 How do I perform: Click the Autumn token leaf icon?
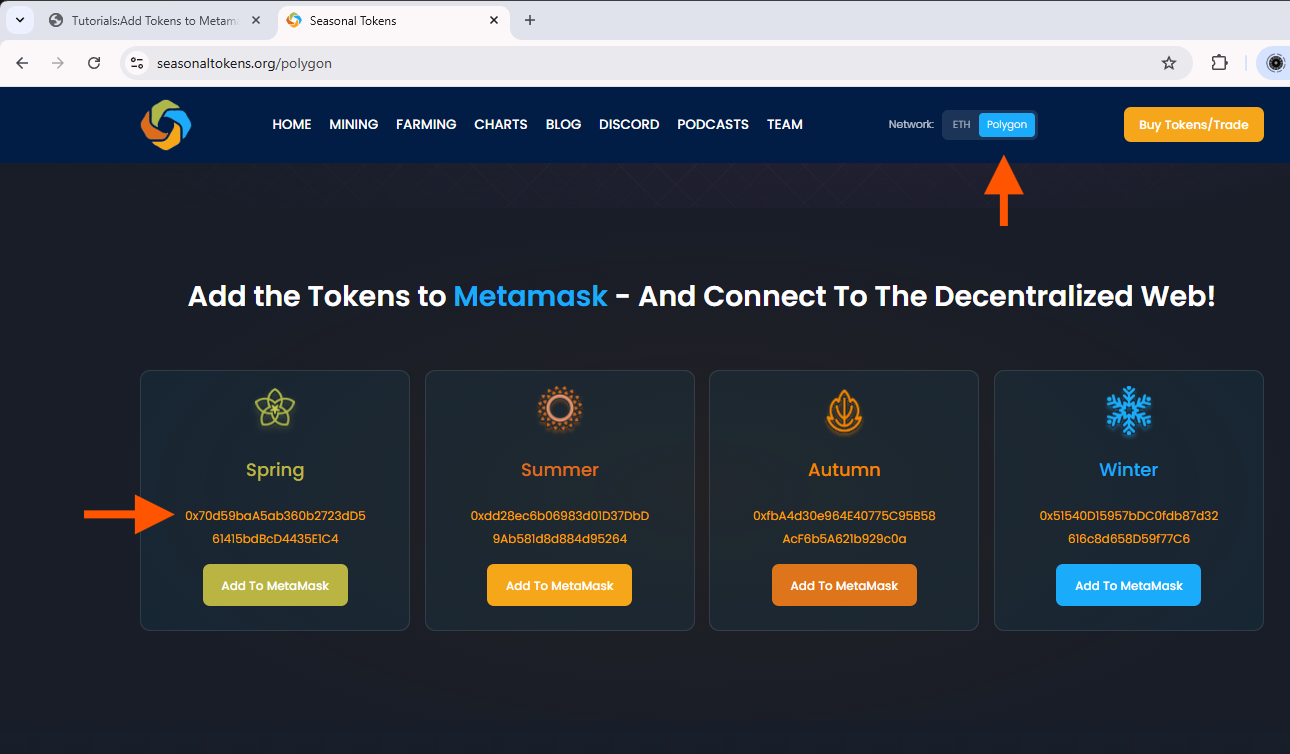pos(844,411)
